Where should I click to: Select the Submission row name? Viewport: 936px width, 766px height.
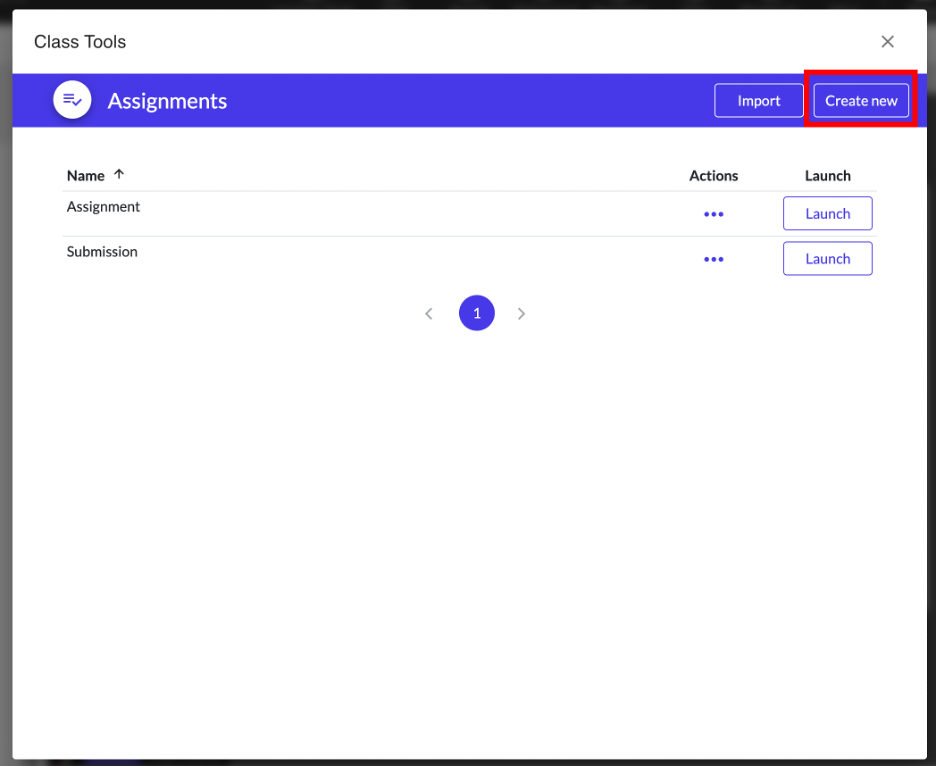[x=102, y=252]
